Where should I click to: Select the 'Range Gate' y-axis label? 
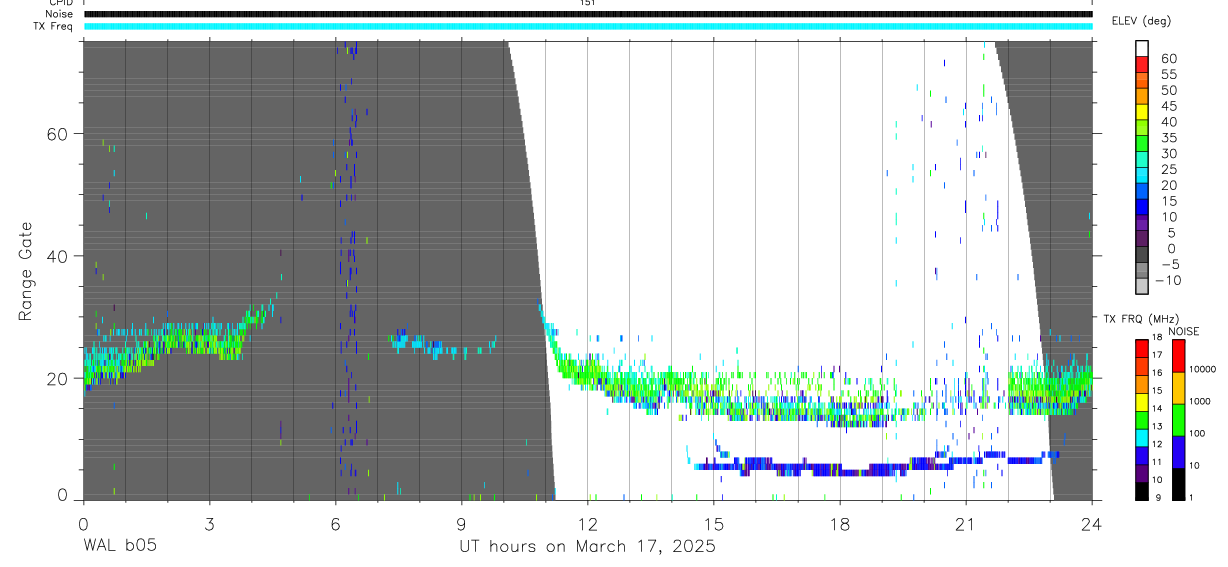pyautogui.click(x=26, y=271)
